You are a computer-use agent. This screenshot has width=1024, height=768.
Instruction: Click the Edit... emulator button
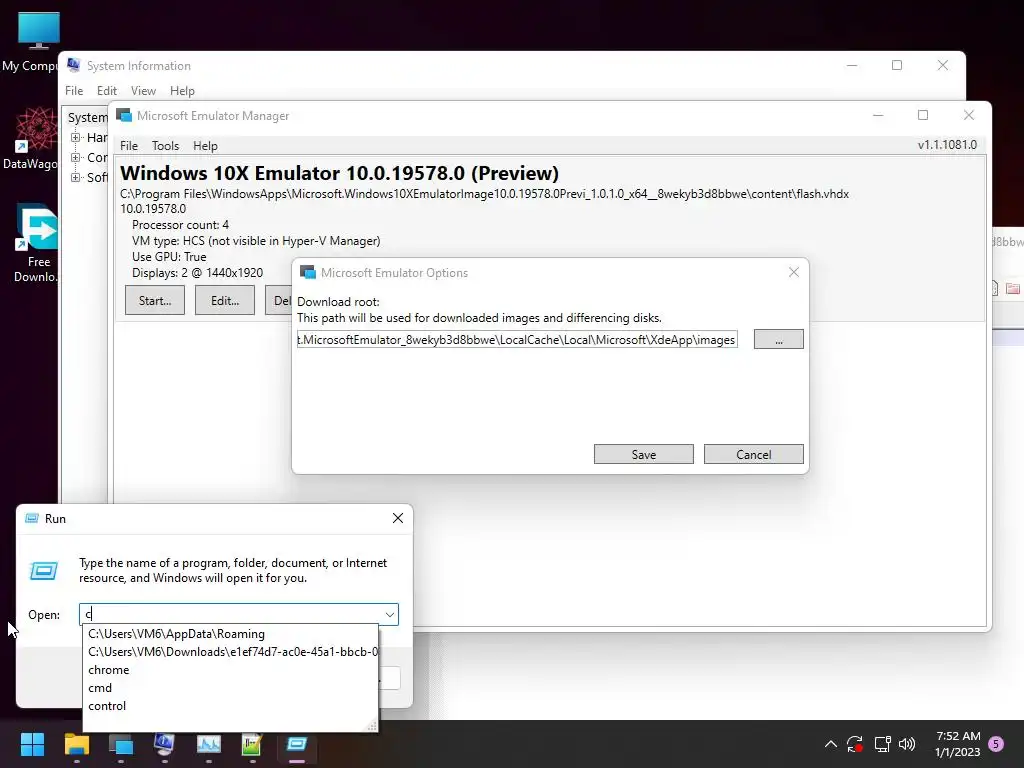(225, 300)
